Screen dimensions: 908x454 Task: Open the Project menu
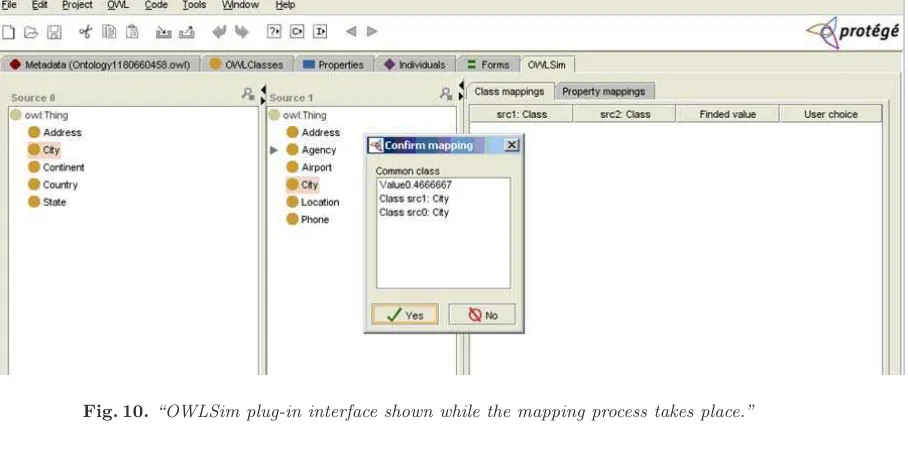click(x=77, y=5)
